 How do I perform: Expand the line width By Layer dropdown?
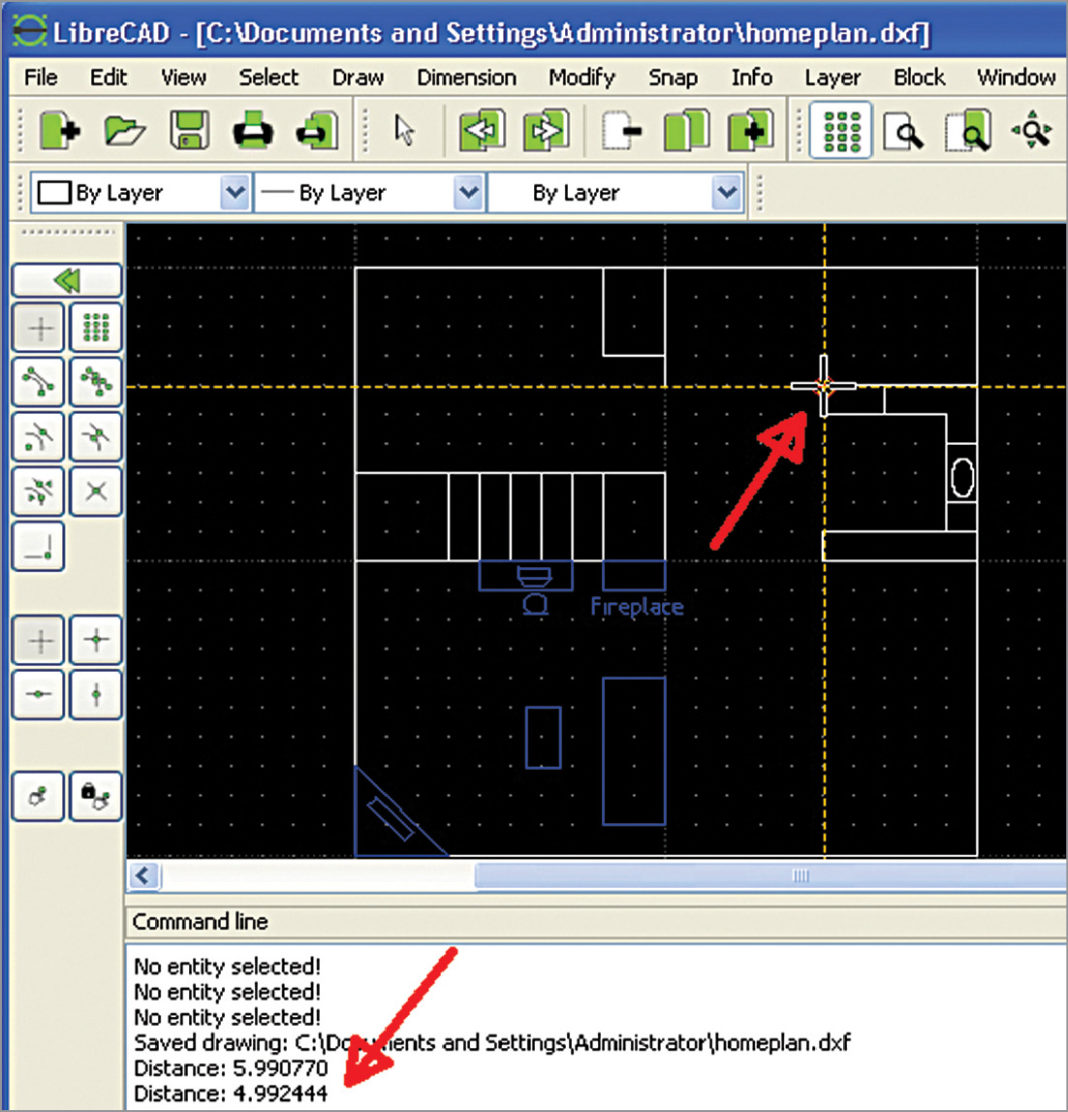[467, 192]
